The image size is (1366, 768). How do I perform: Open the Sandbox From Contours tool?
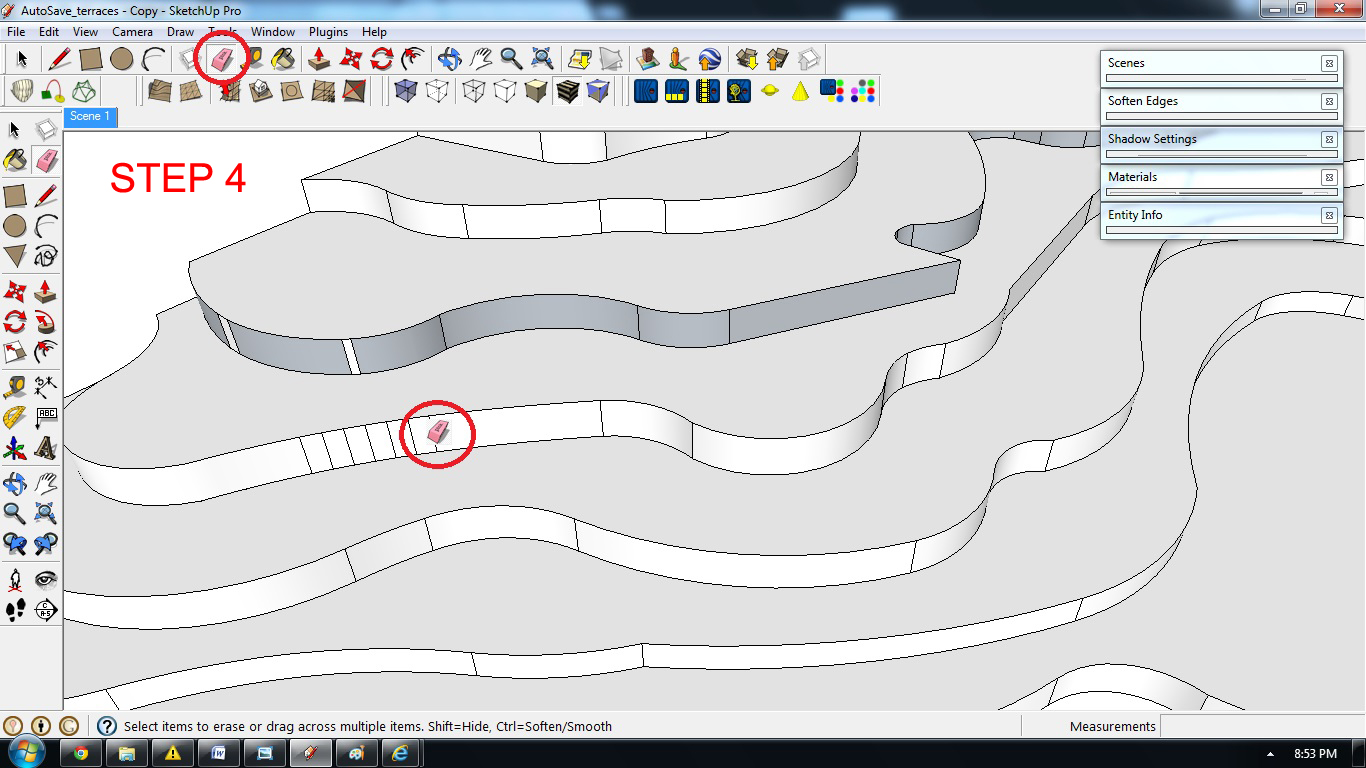click(160, 90)
